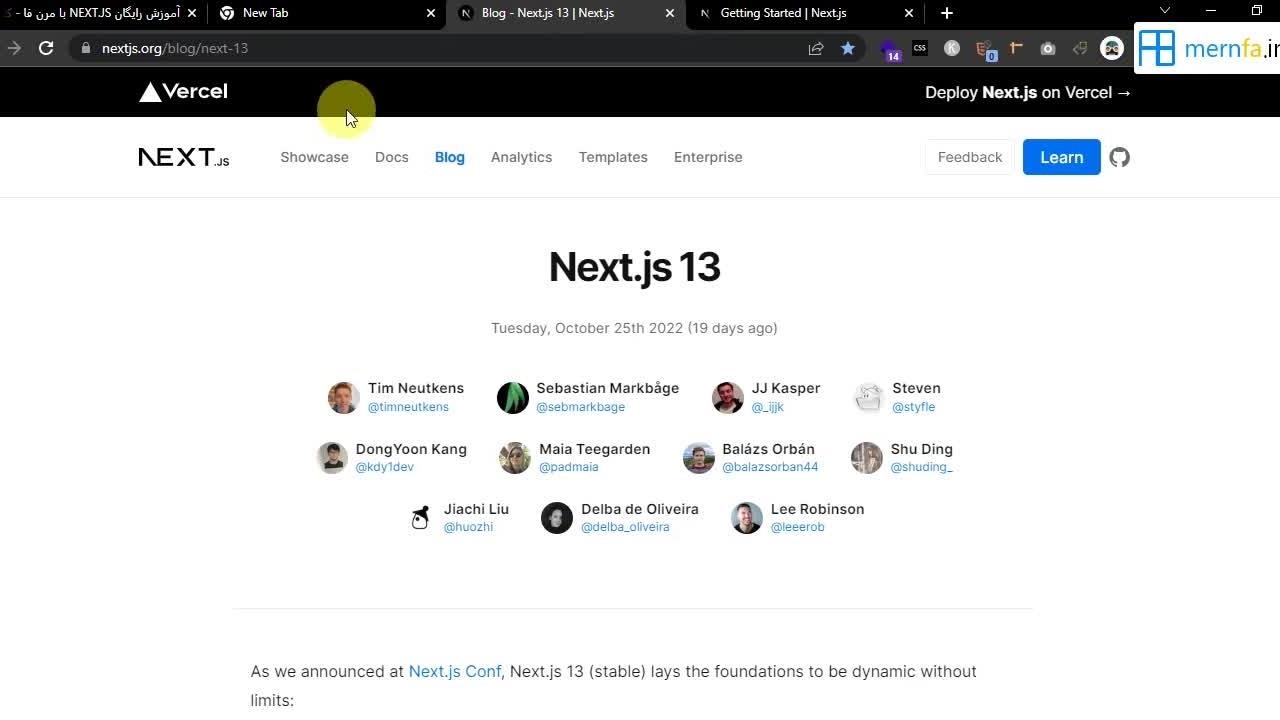Image resolution: width=1280 pixels, height=720 pixels.
Task: Switch to the New Tab tab
Action: click(x=265, y=13)
